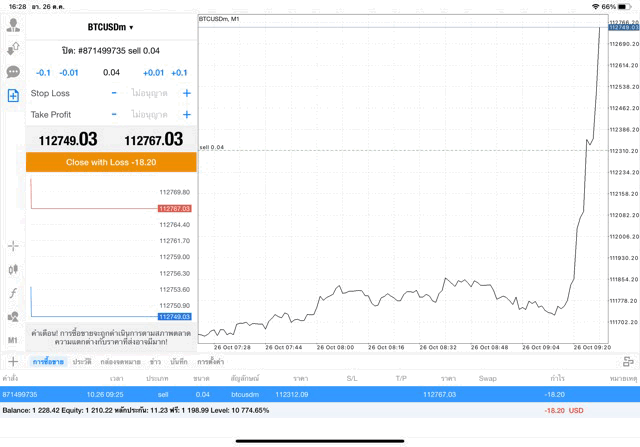Decrease volume by 0.1
The image size is (640, 447).
click(43, 73)
